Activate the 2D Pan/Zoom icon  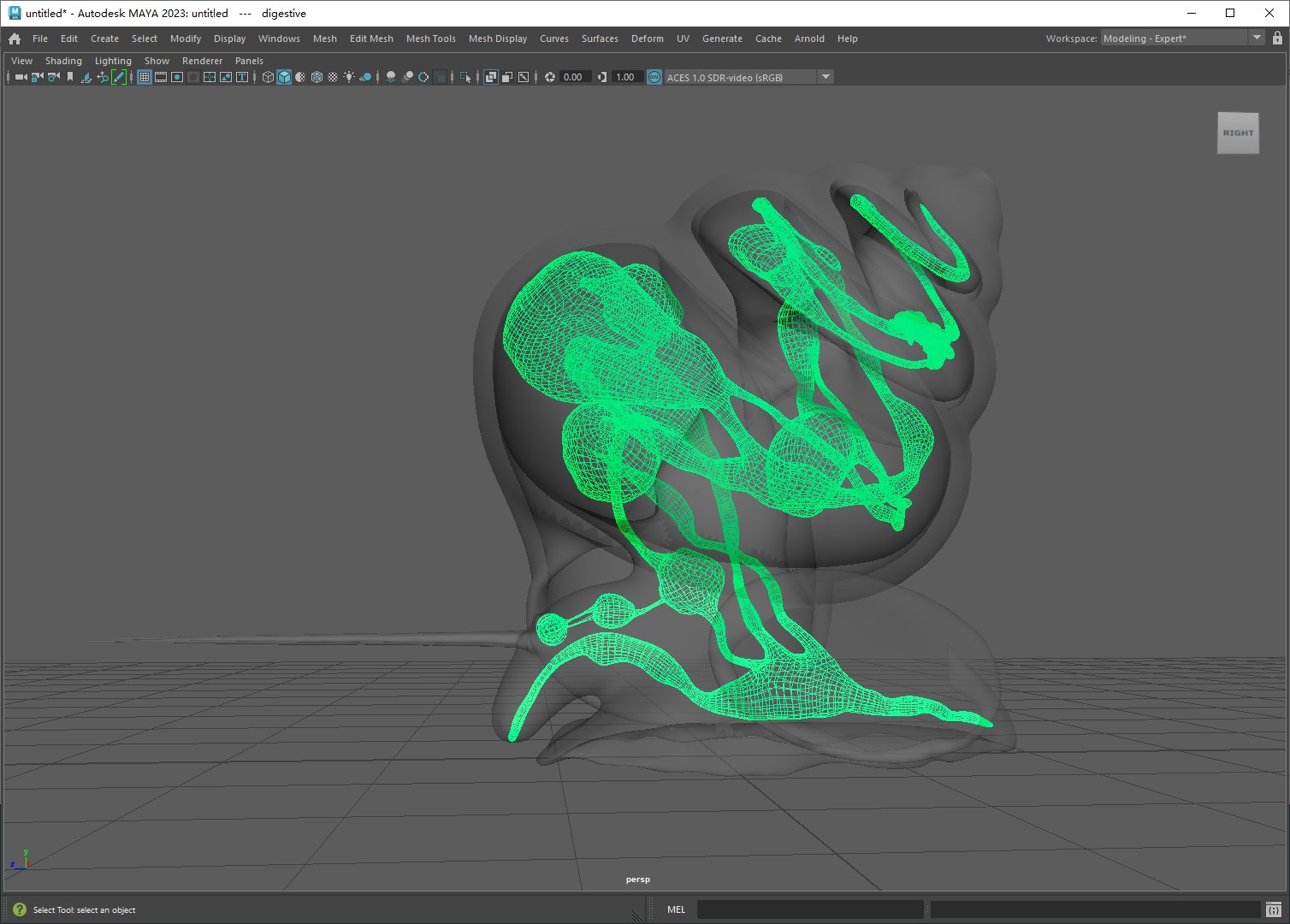tap(103, 77)
